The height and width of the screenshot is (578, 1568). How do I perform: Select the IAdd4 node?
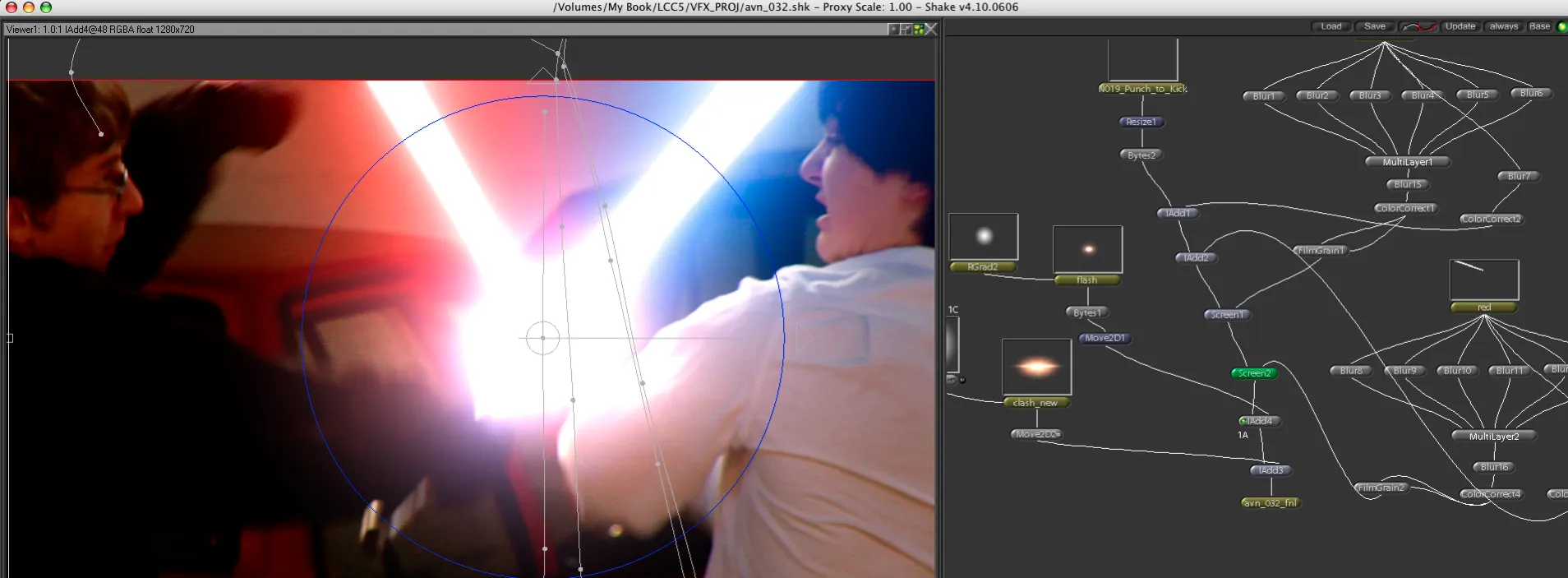coord(1261,421)
